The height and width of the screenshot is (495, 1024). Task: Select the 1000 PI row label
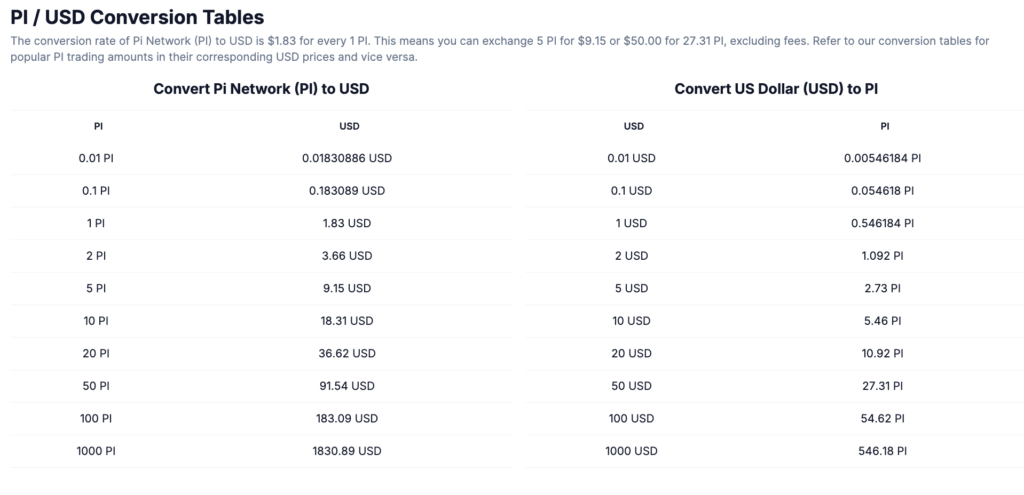[96, 451]
